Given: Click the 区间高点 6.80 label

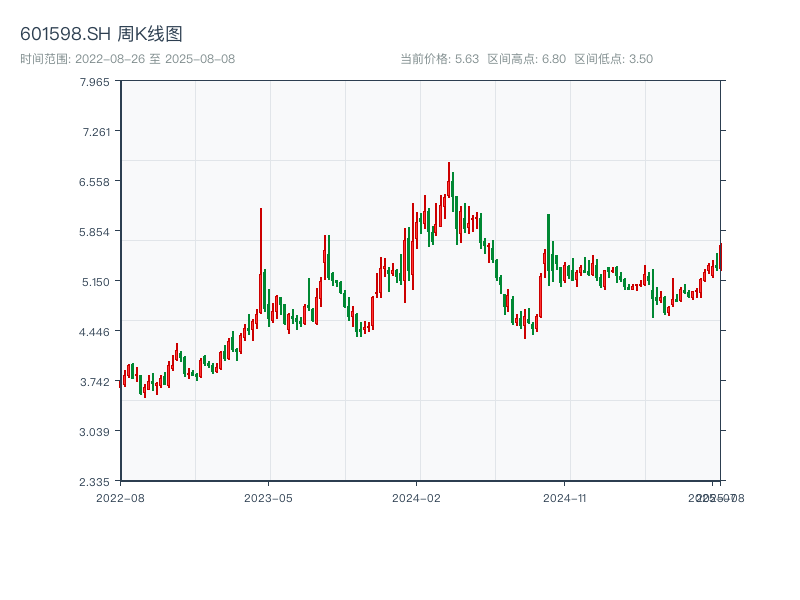Looking at the screenshot, I should (526, 59).
